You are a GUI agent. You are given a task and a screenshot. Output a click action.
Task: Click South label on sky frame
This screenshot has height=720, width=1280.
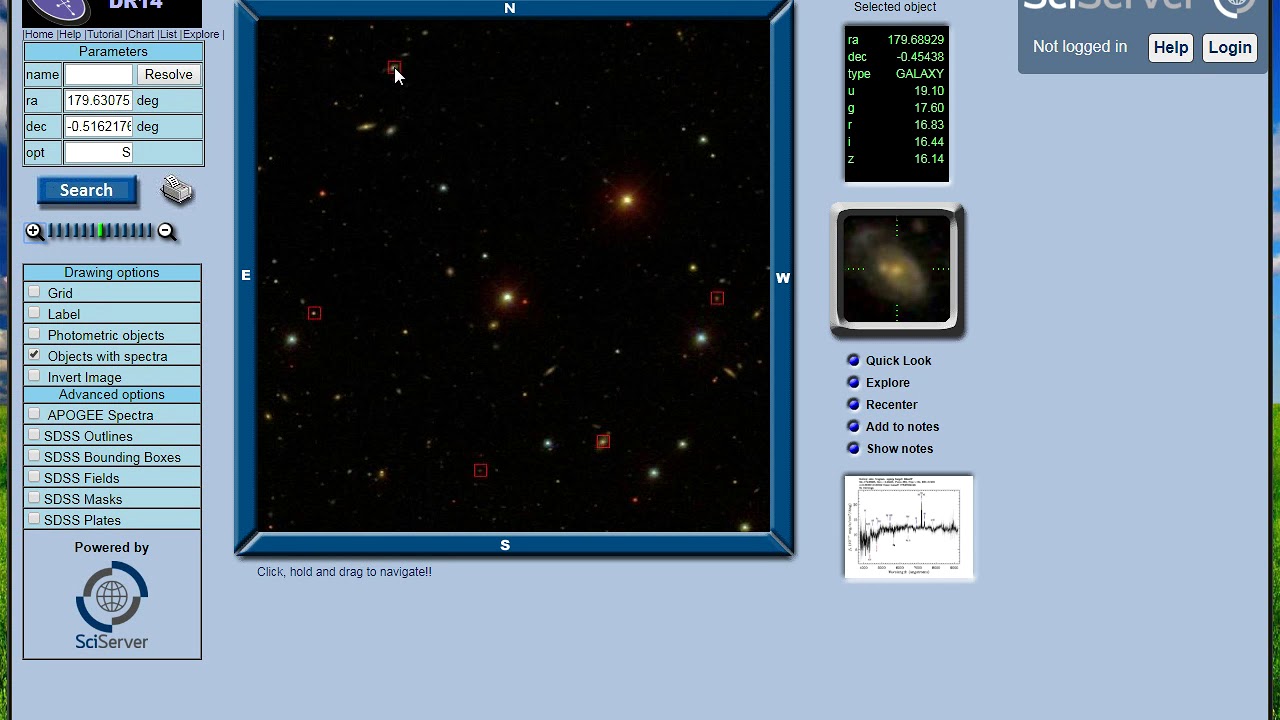[505, 545]
